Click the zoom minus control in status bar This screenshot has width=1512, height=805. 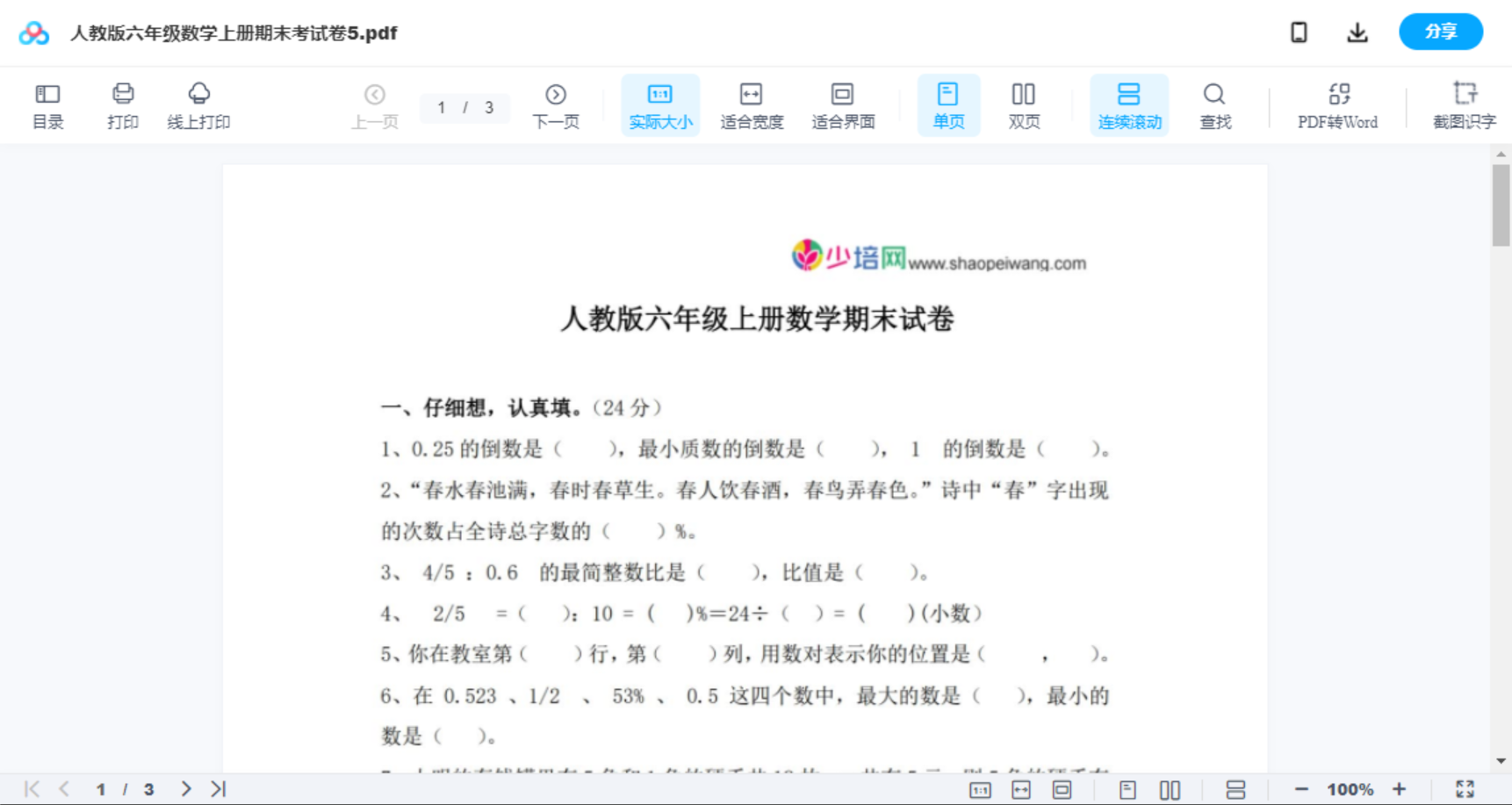point(1303,788)
